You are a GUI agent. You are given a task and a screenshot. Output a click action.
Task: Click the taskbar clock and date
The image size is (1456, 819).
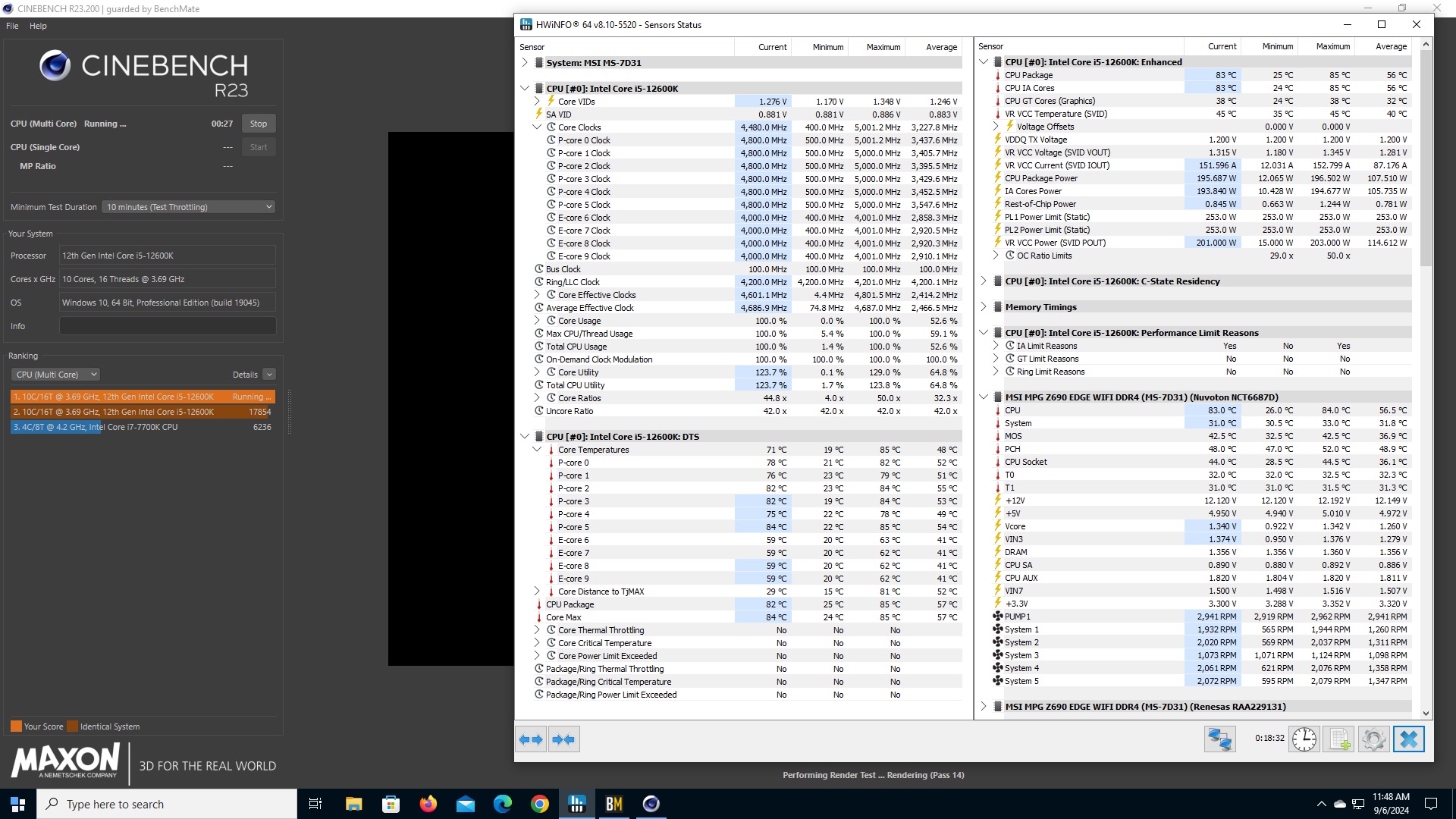tap(1391, 804)
